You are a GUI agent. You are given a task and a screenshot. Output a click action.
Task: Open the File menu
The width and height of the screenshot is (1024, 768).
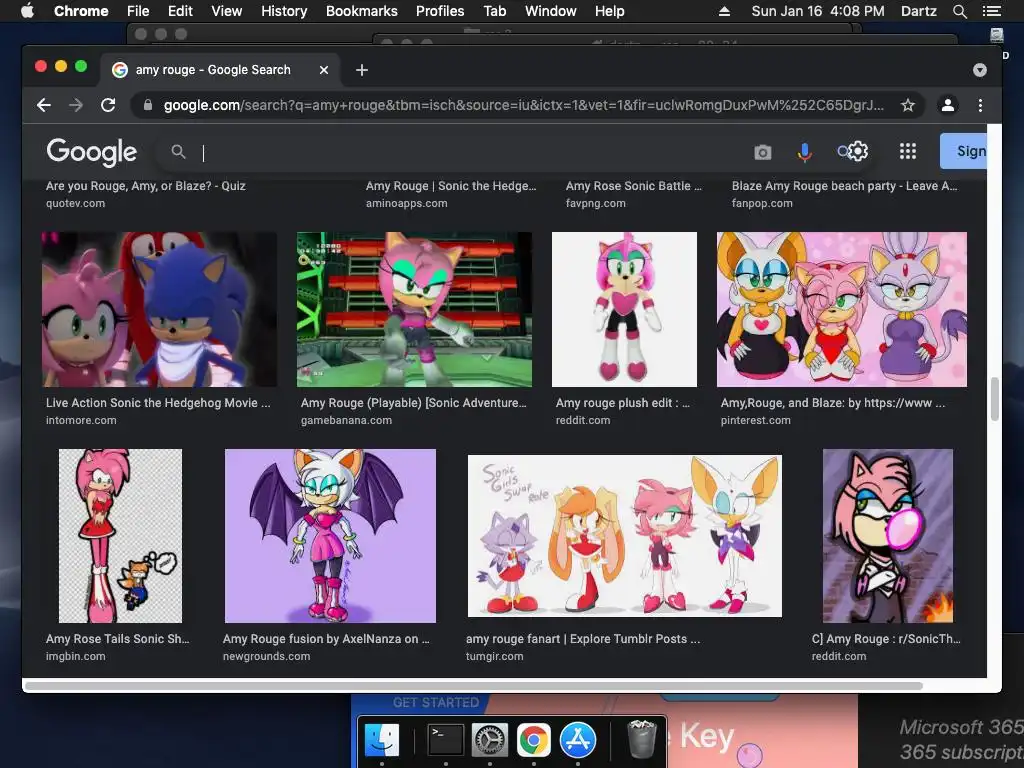pyautogui.click(x=138, y=11)
